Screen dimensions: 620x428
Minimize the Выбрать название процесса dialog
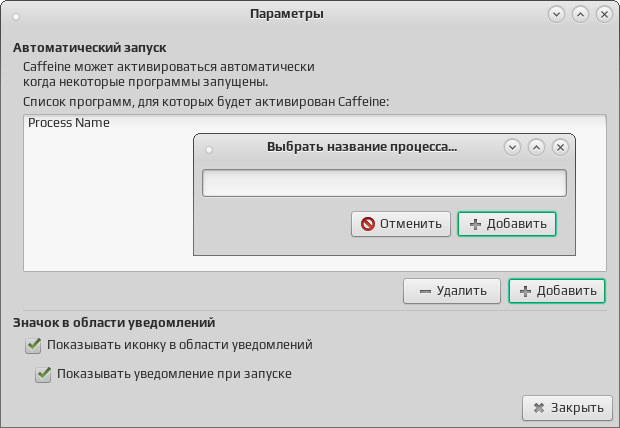click(x=512, y=148)
